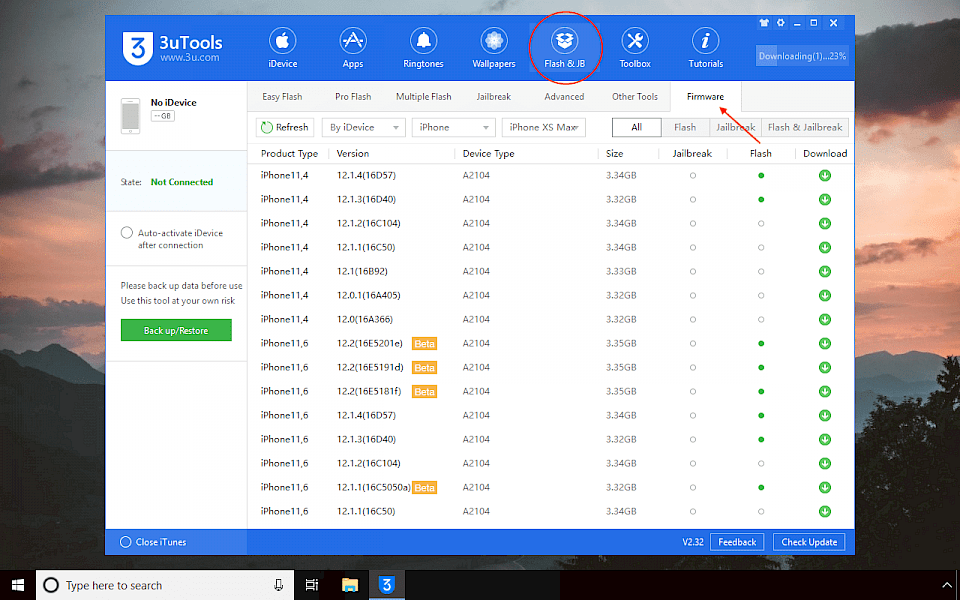Open the iPhone XS Max model dropdown
Image resolution: width=960 pixels, height=600 pixels.
[x=544, y=127]
